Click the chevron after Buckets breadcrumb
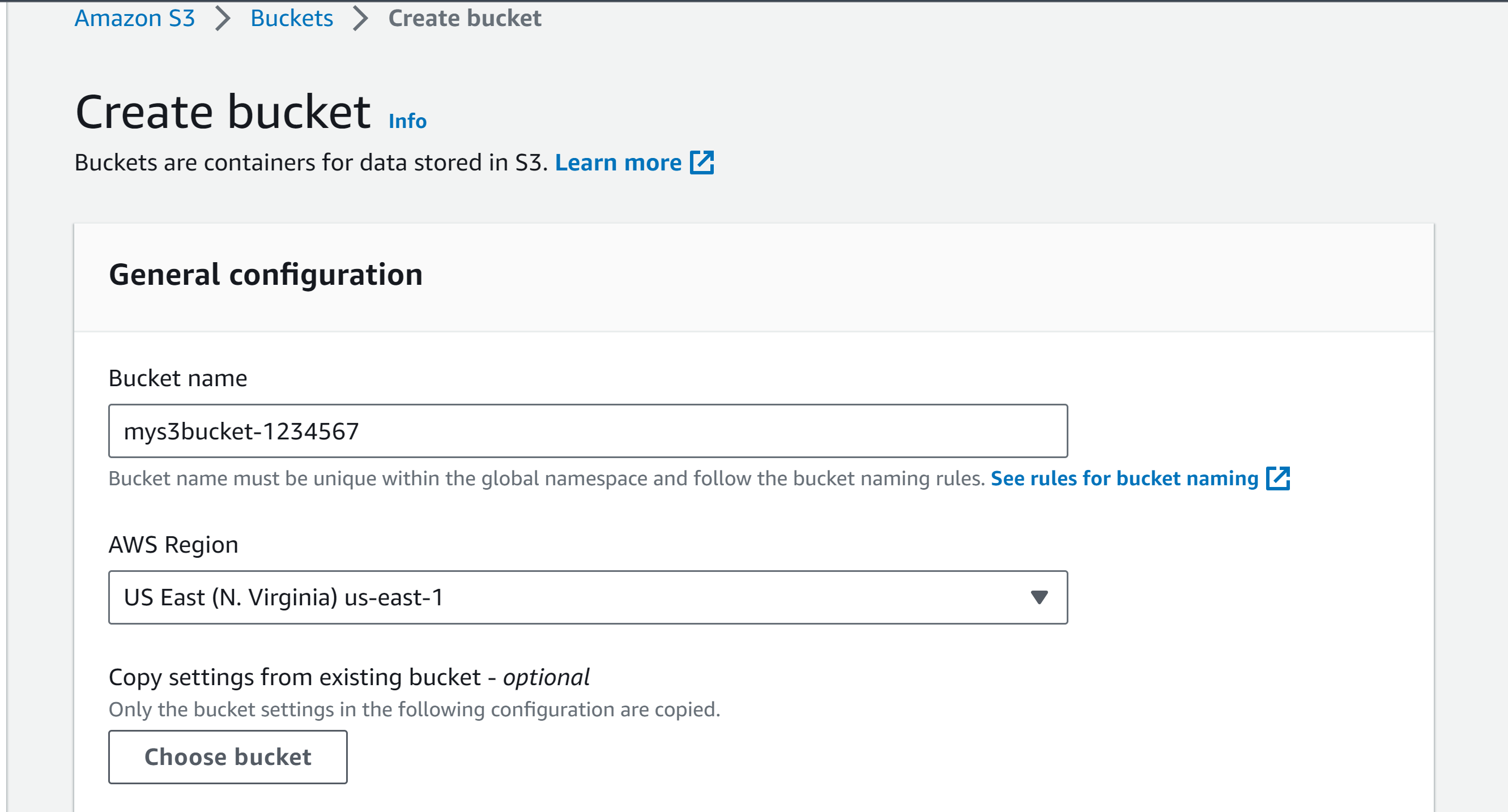1508x812 pixels. (361, 19)
